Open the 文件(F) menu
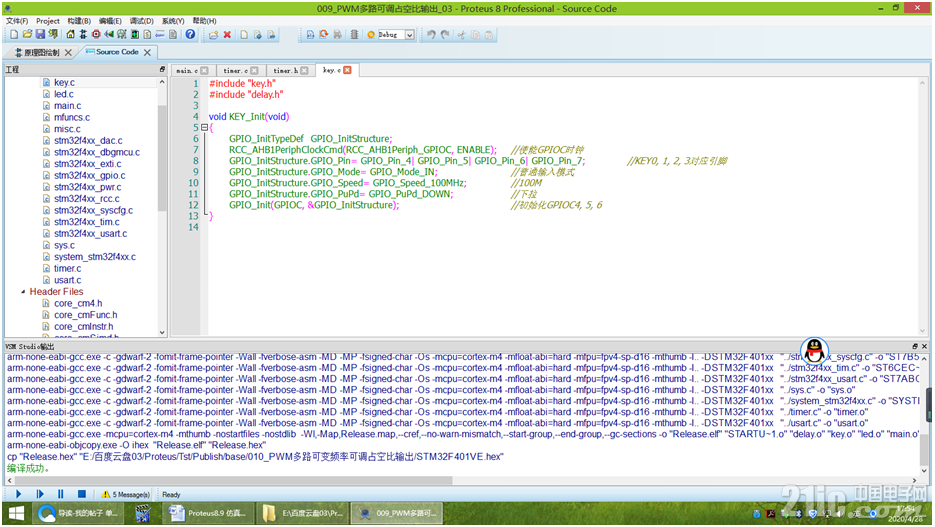 click(17, 21)
